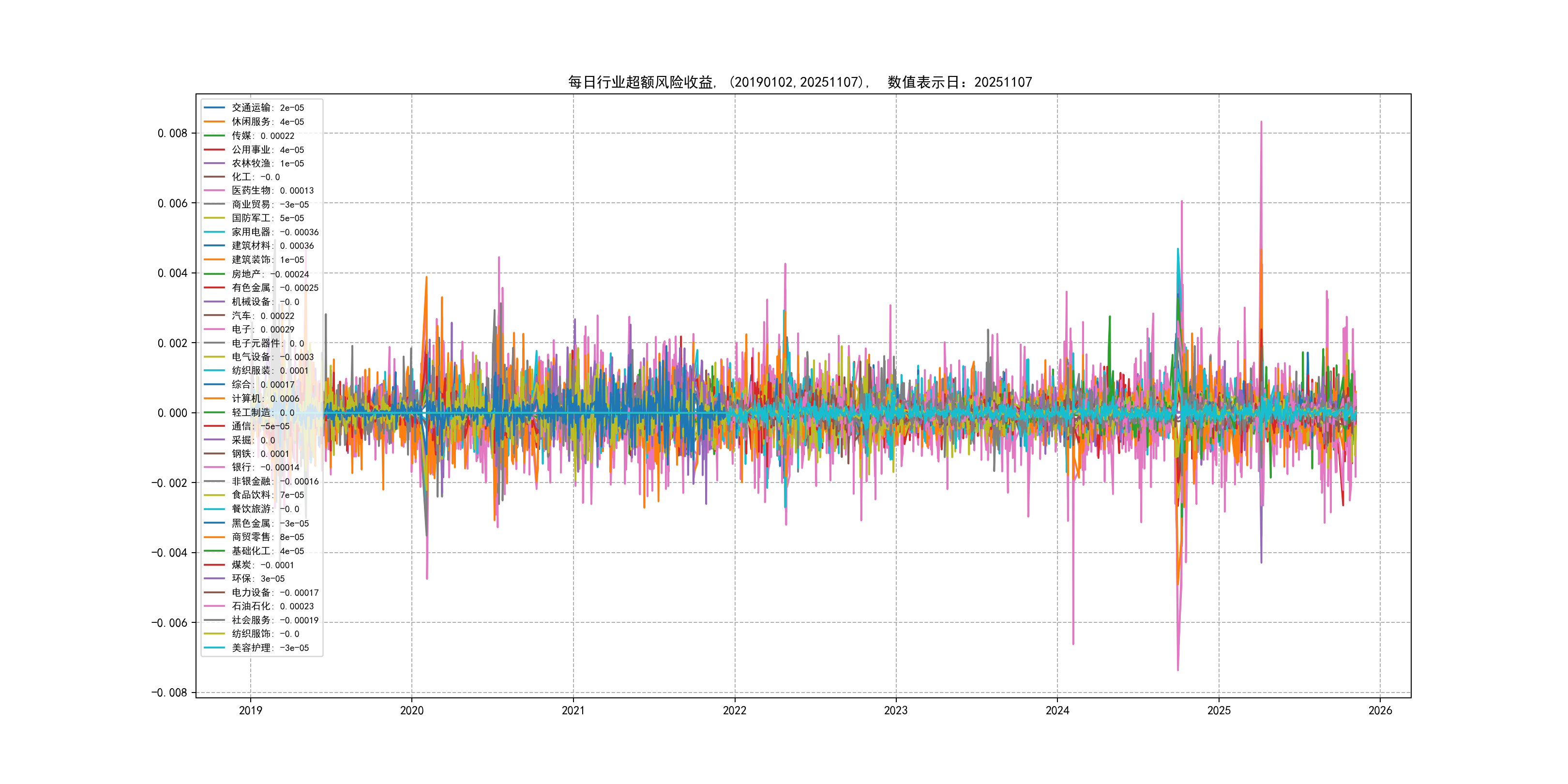The image size is (1568, 784).
Task: Click the 家用电器 cyan legend swatch
Action: [x=214, y=232]
